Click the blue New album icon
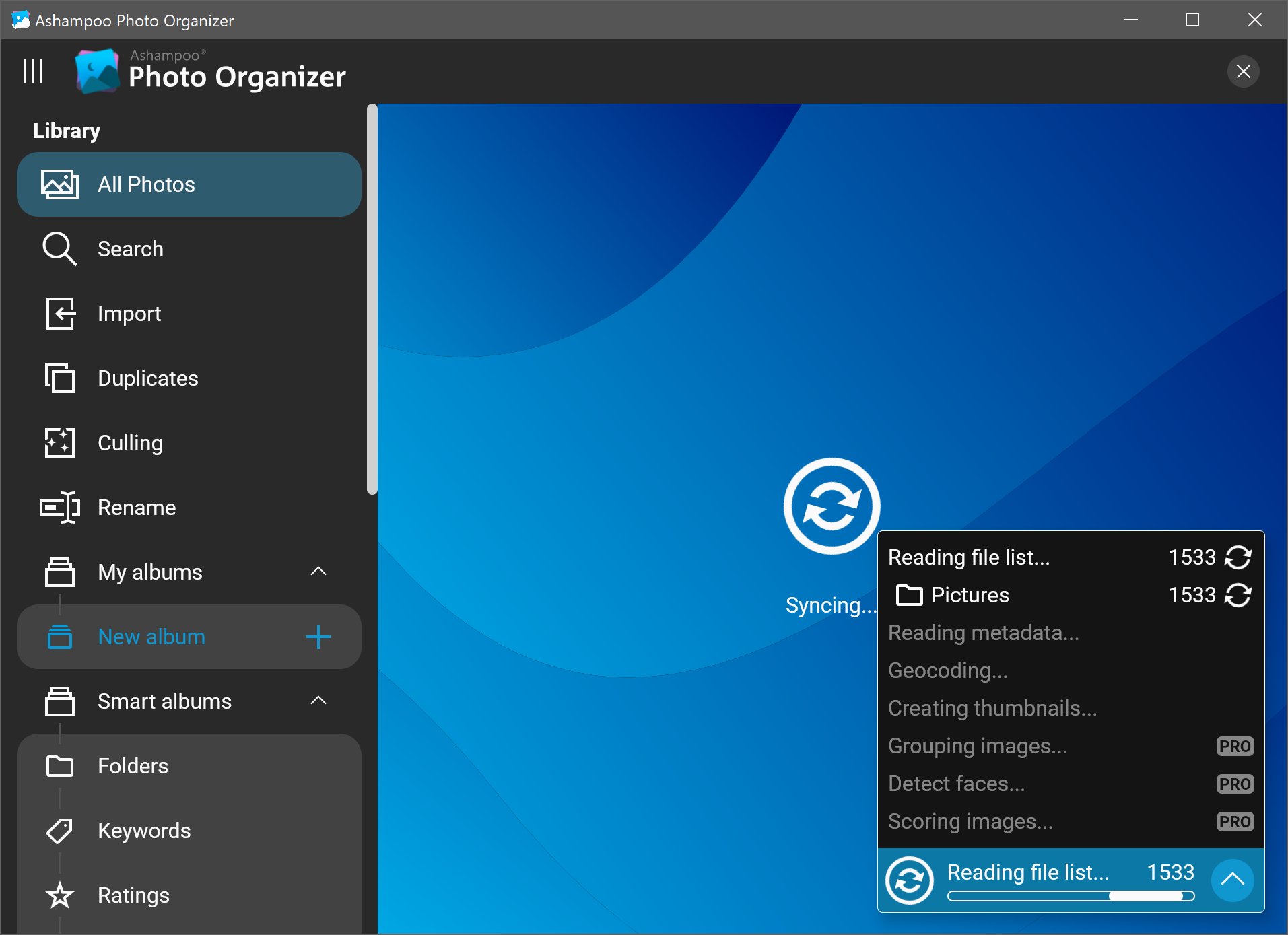 coord(60,637)
